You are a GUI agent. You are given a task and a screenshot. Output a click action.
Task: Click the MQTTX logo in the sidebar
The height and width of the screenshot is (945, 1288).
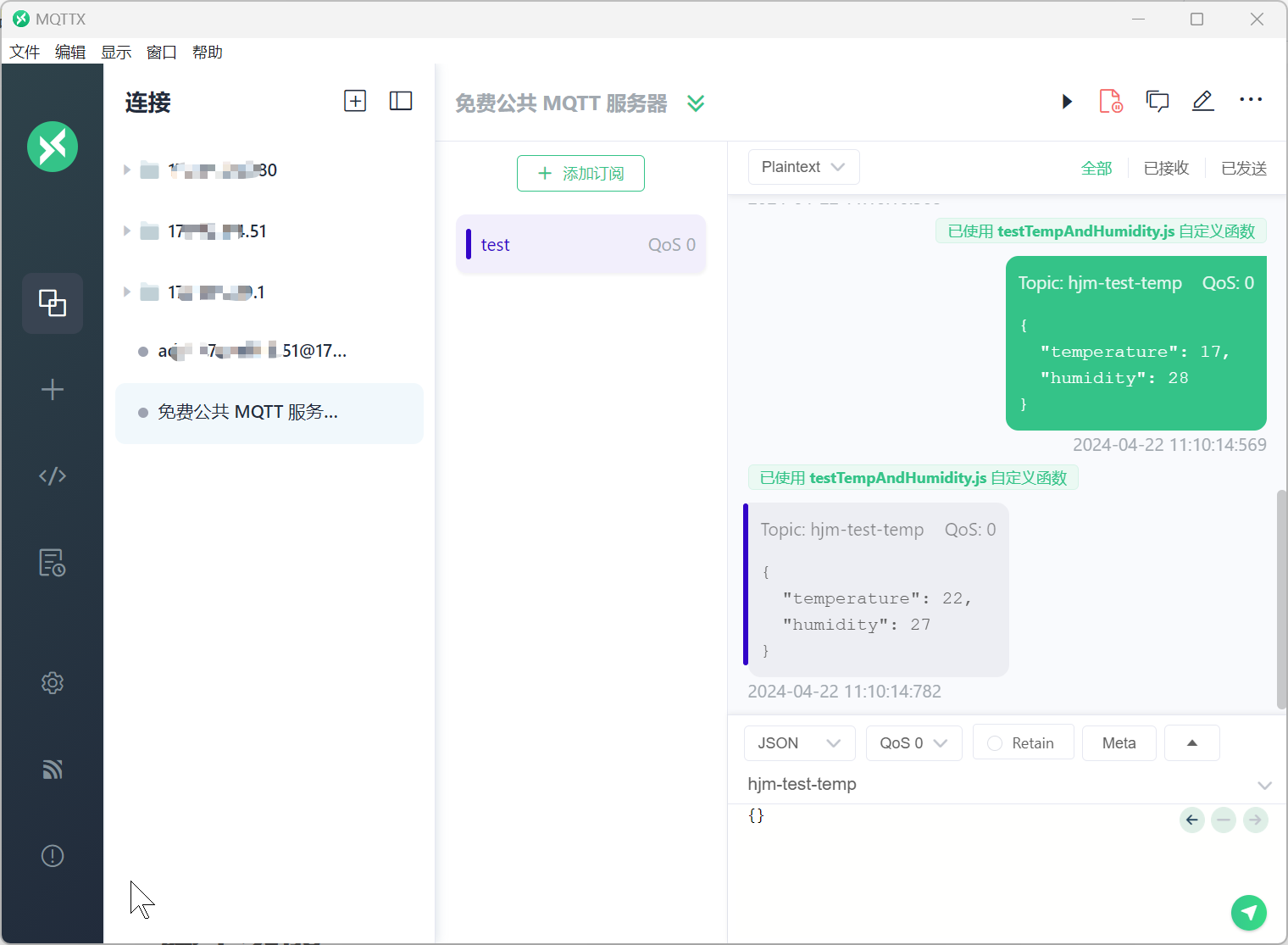click(x=53, y=147)
